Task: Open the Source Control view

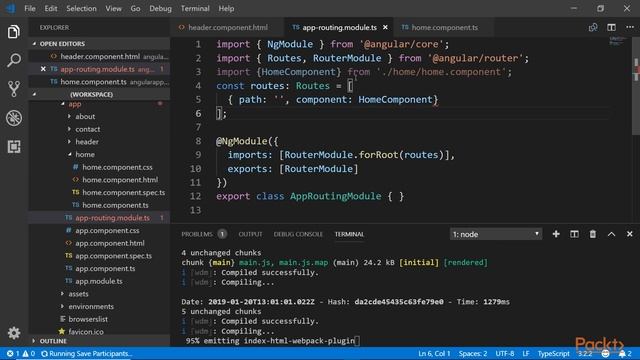Action: [13, 89]
